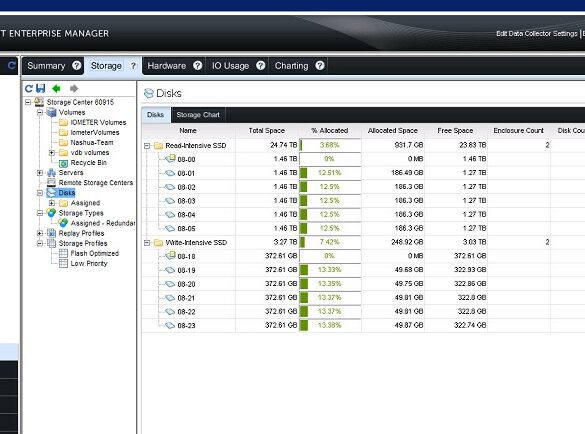Click the refresh icon left of the Summary tab

click(12, 66)
